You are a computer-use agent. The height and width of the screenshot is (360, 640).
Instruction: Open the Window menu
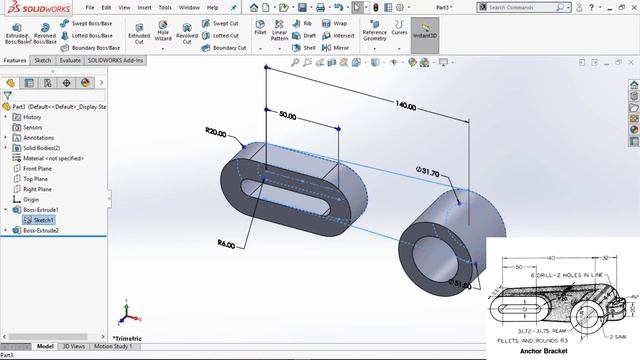click(189, 7)
